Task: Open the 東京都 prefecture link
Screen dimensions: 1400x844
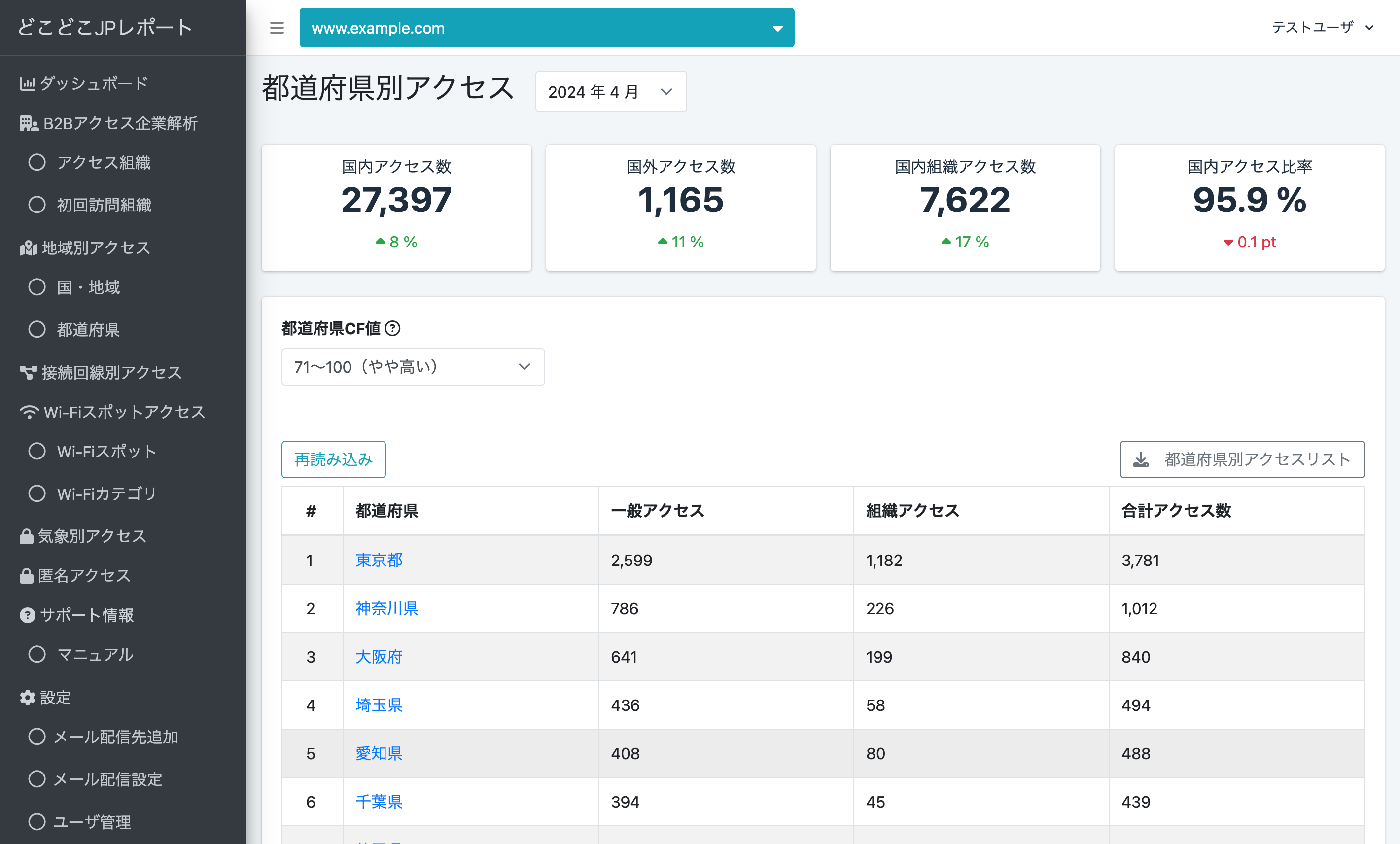Action: click(379, 561)
